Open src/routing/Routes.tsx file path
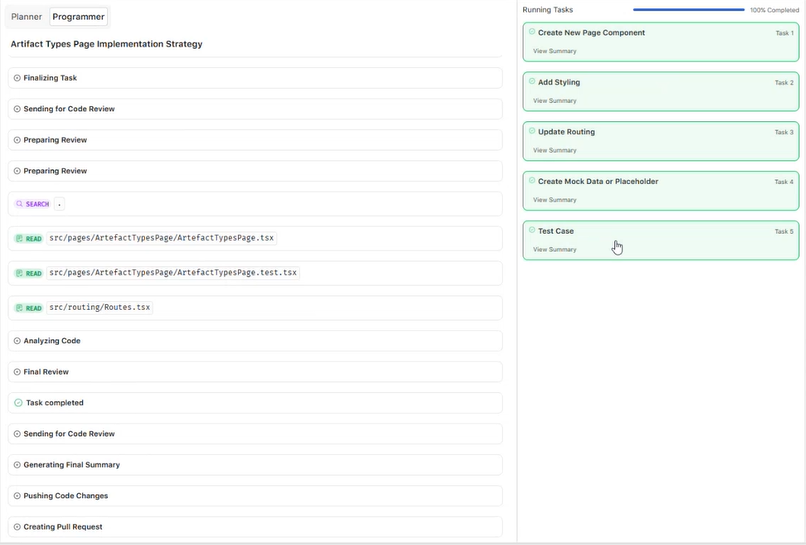 100,307
